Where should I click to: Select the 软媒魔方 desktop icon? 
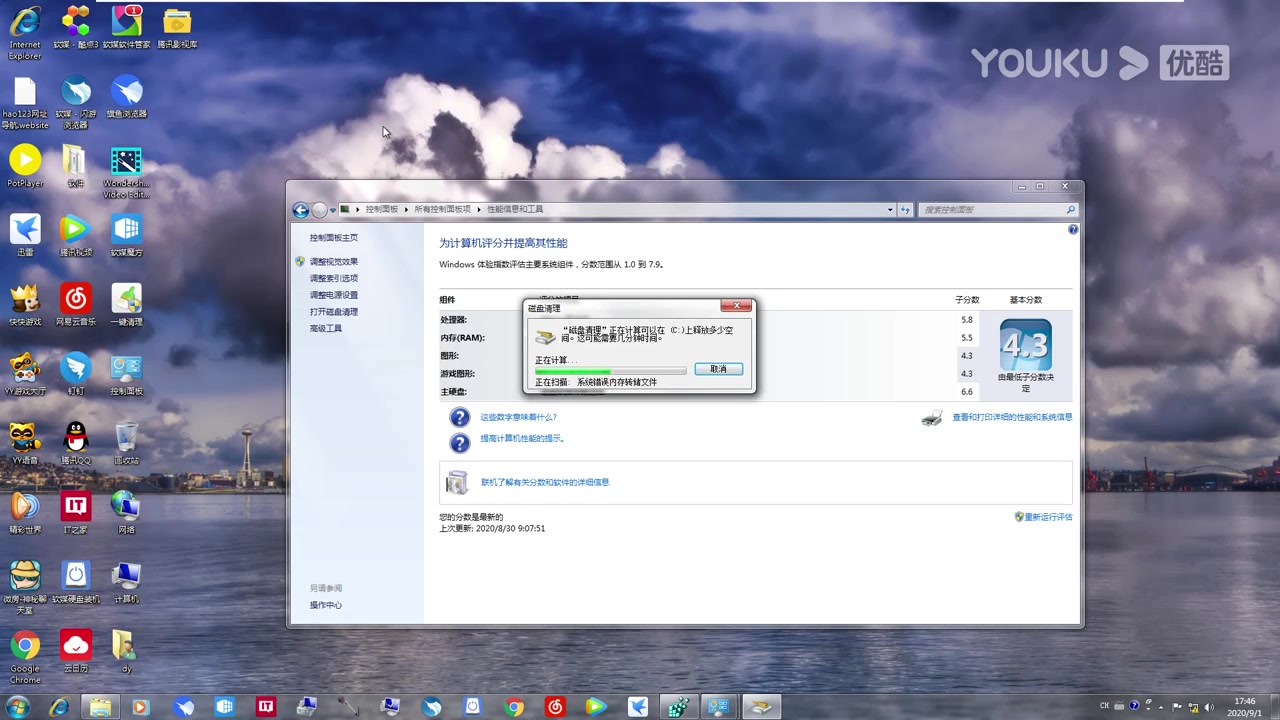pyautogui.click(x=126, y=235)
